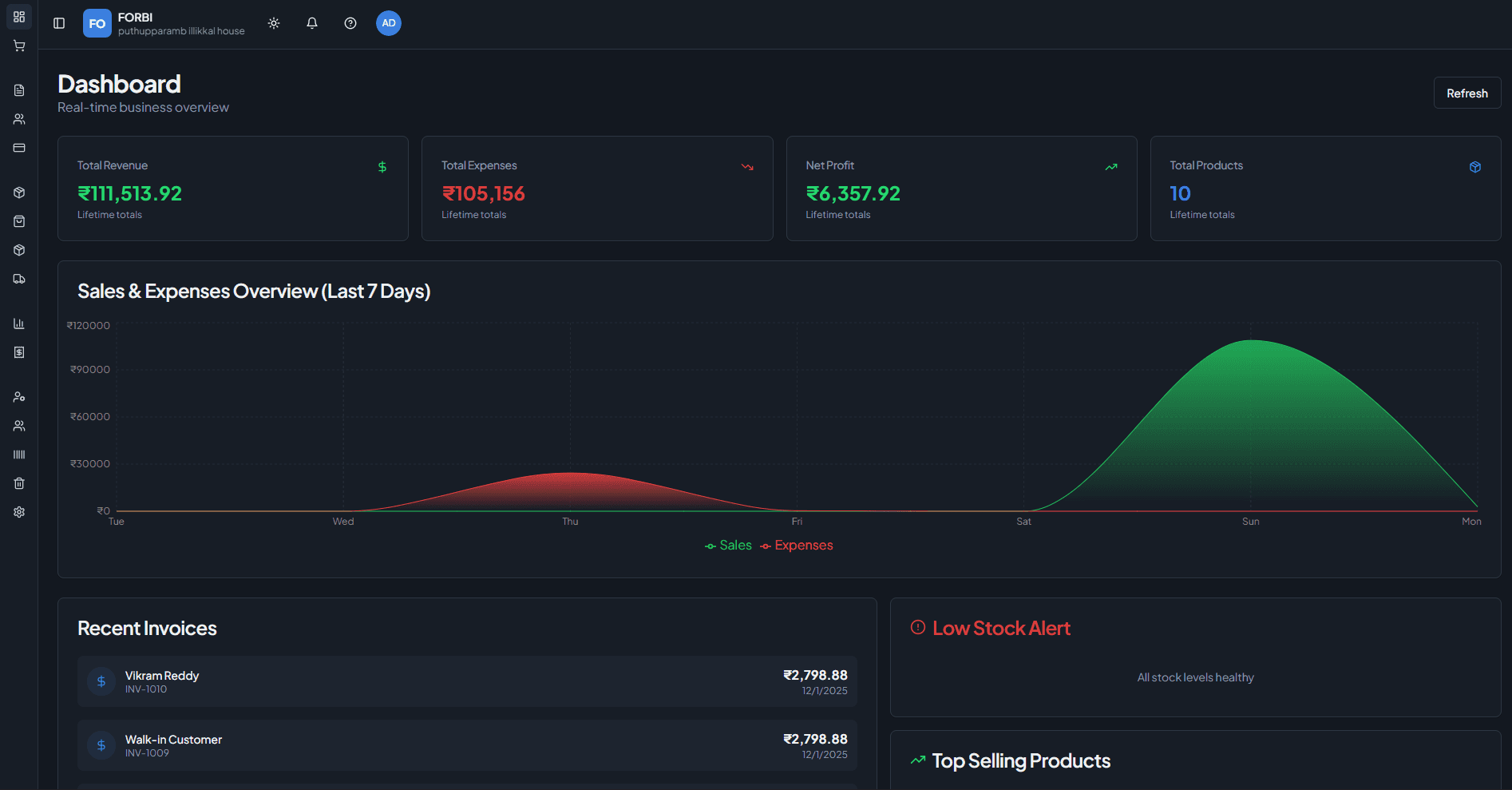Toggle the sidebar panel collapse button
This screenshot has height=790, width=1512.
[59, 23]
